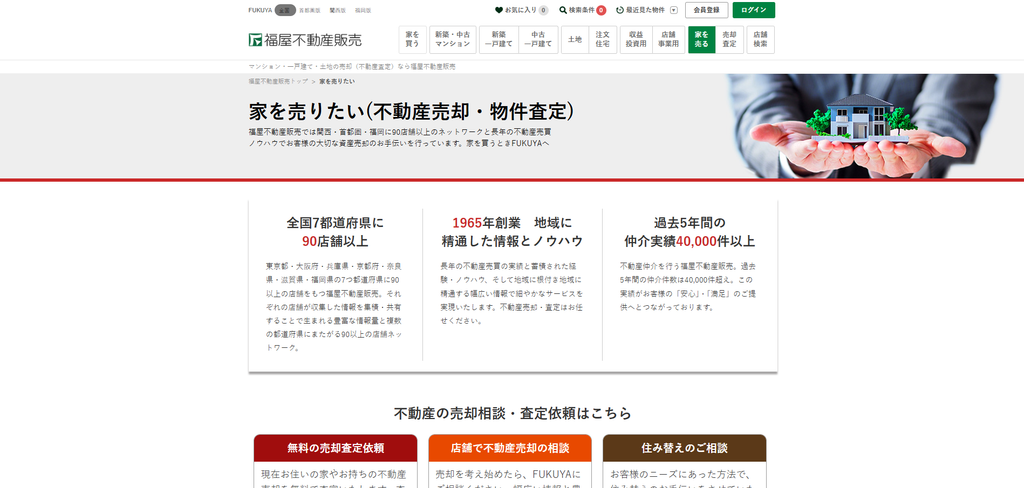This screenshot has width=1024, height=488.
Task: Open the 売却査定 menu item
Action: tap(729, 39)
